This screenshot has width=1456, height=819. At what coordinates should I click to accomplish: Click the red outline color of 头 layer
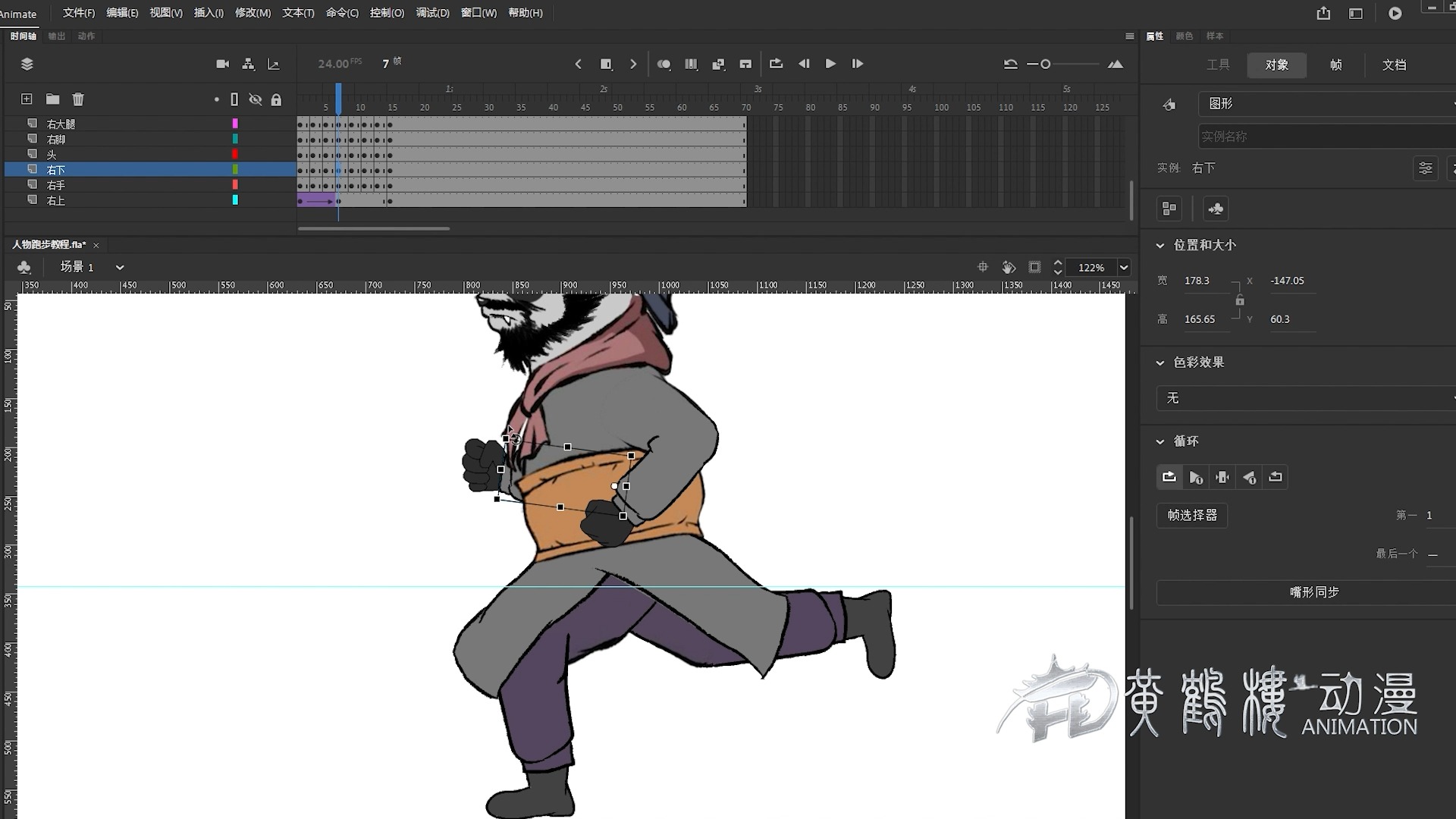[x=235, y=154]
